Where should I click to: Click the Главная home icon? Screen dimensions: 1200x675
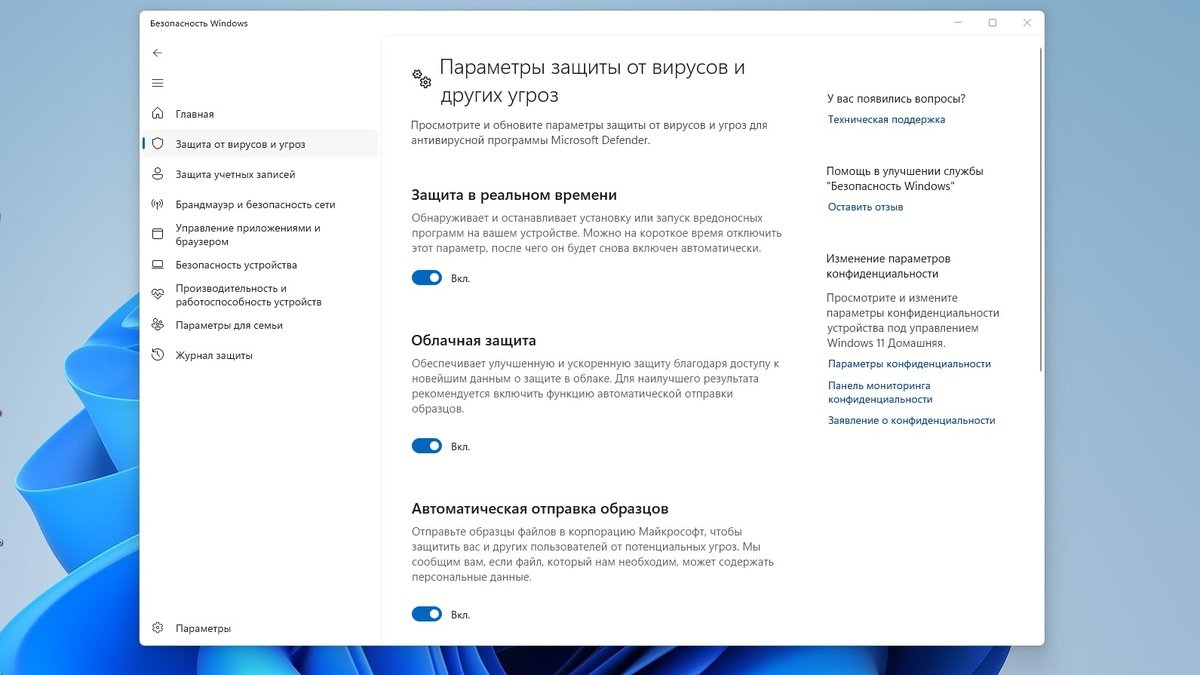pos(157,114)
